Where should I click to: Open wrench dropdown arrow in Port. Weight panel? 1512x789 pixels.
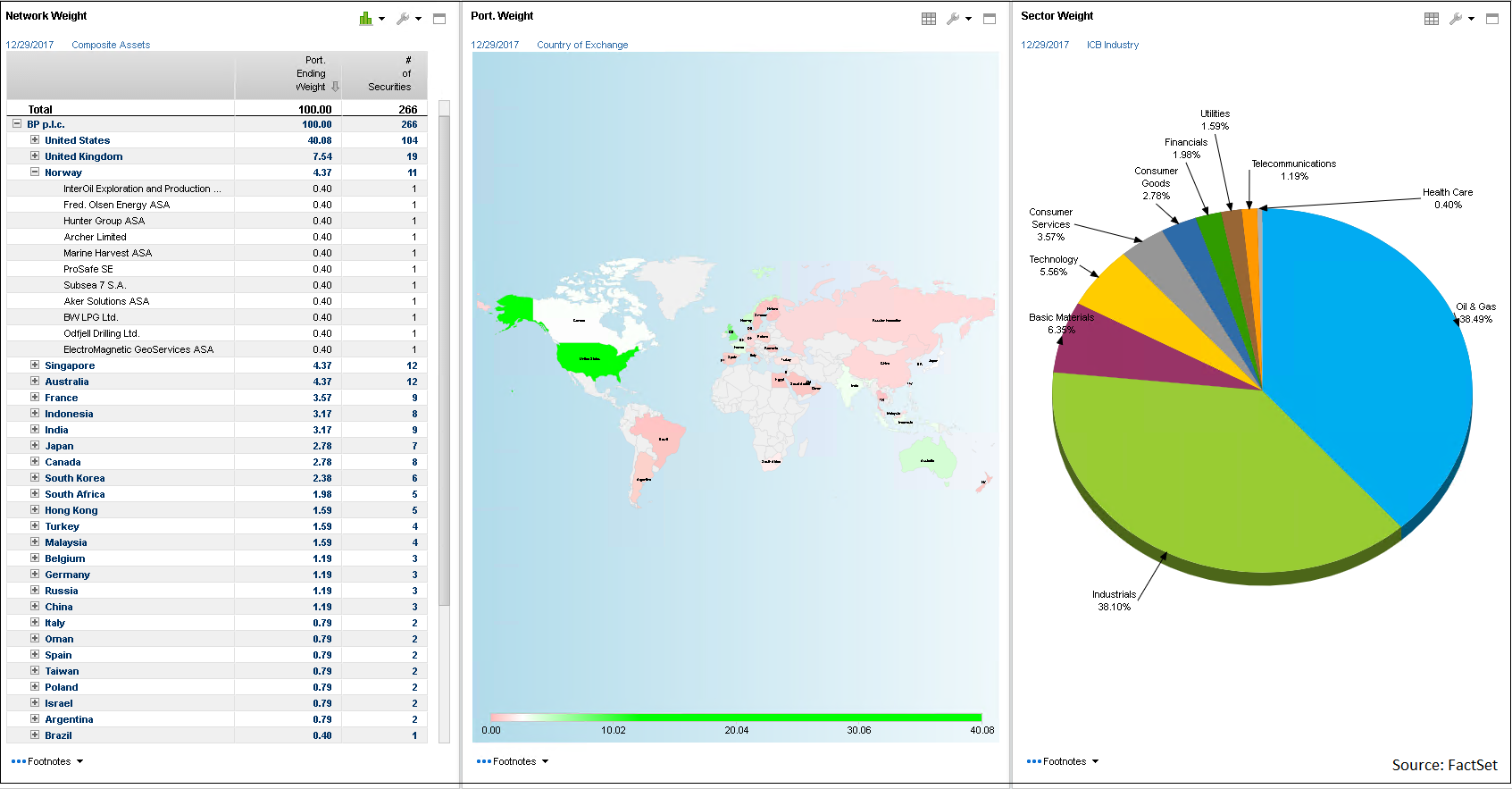tap(968, 19)
